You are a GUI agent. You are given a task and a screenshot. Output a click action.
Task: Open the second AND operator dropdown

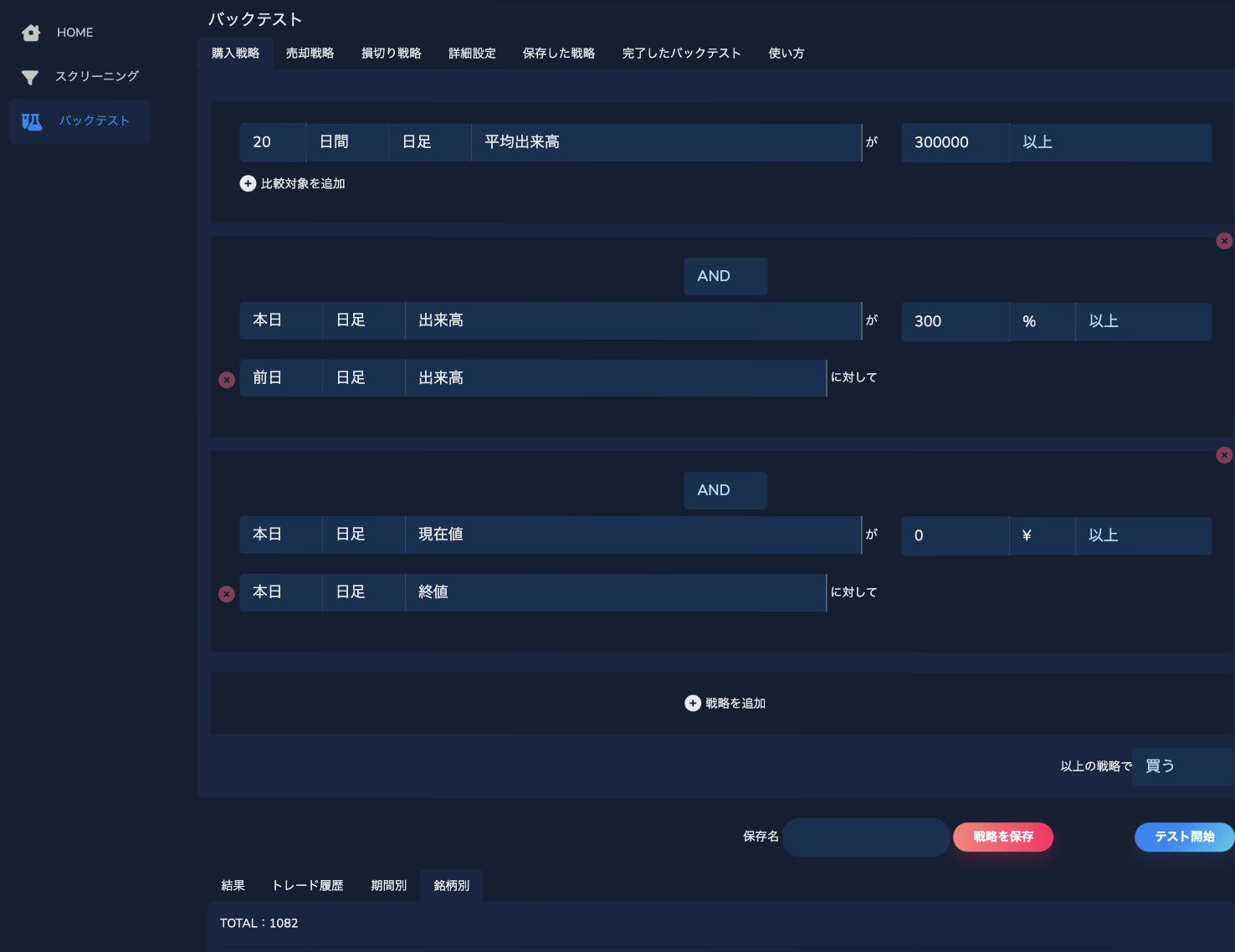click(725, 490)
